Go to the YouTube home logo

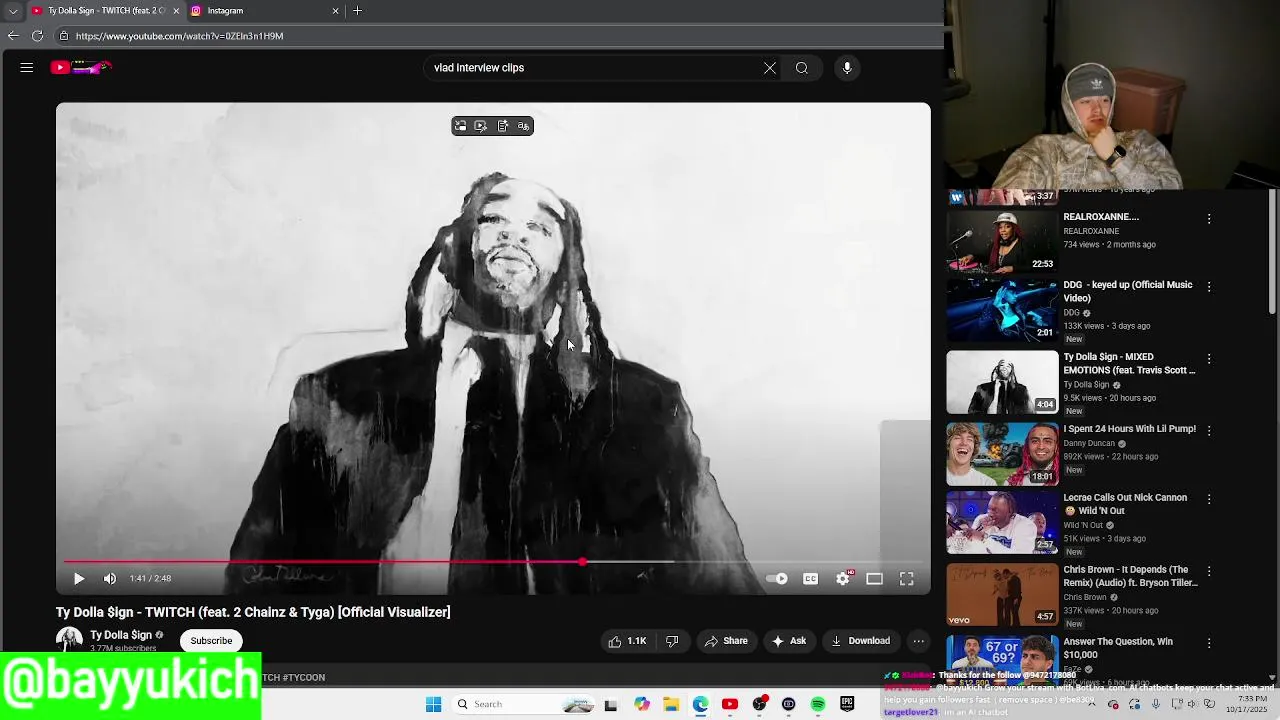tap(81, 68)
